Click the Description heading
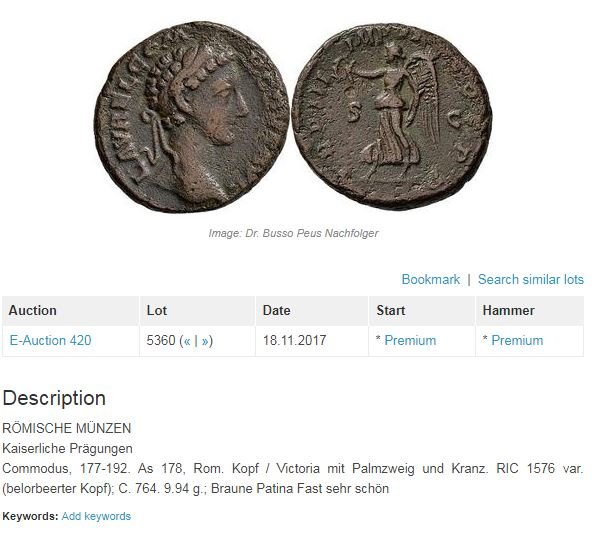 pyautogui.click(x=54, y=398)
